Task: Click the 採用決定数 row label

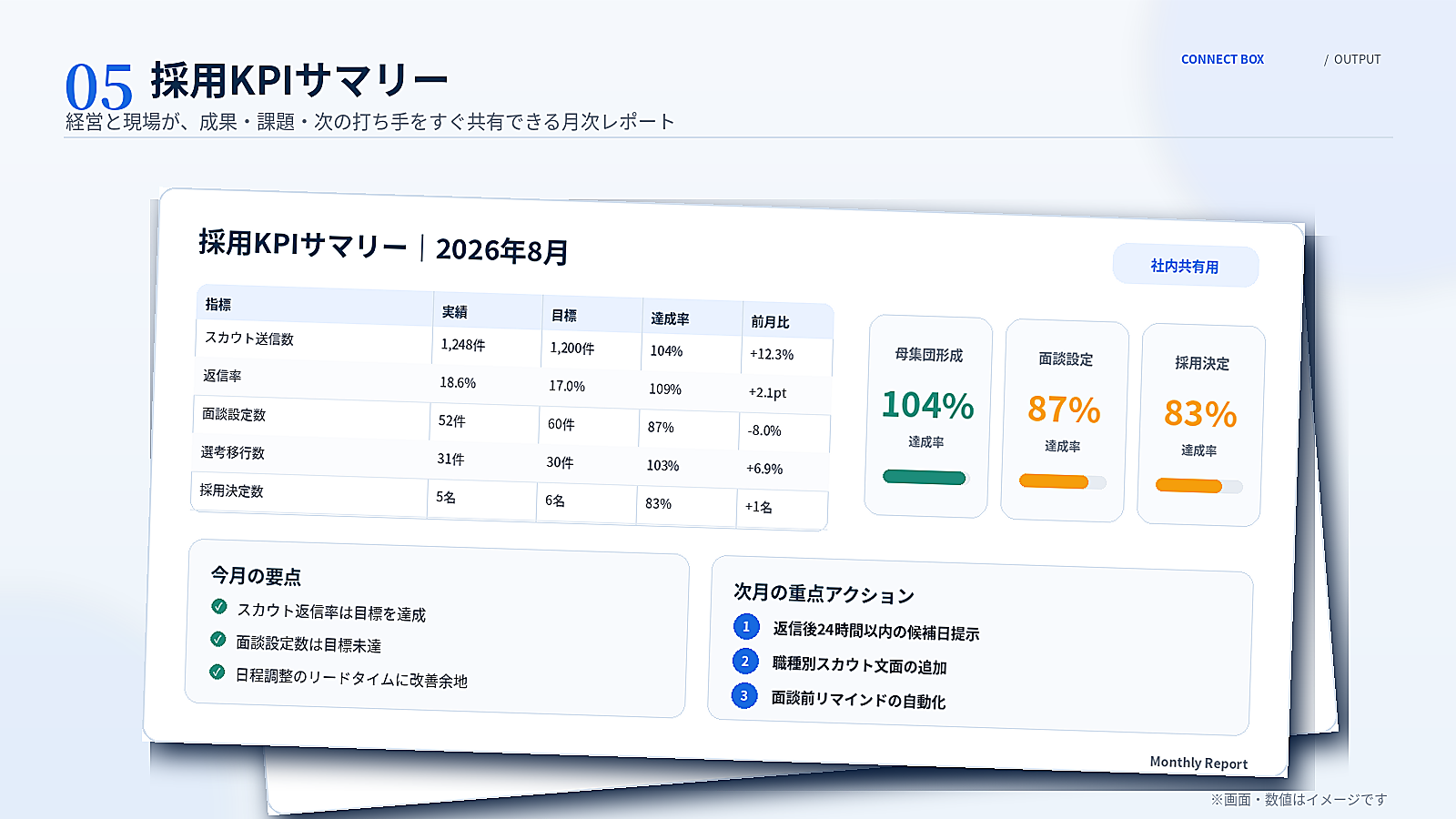Action: [232, 490]
